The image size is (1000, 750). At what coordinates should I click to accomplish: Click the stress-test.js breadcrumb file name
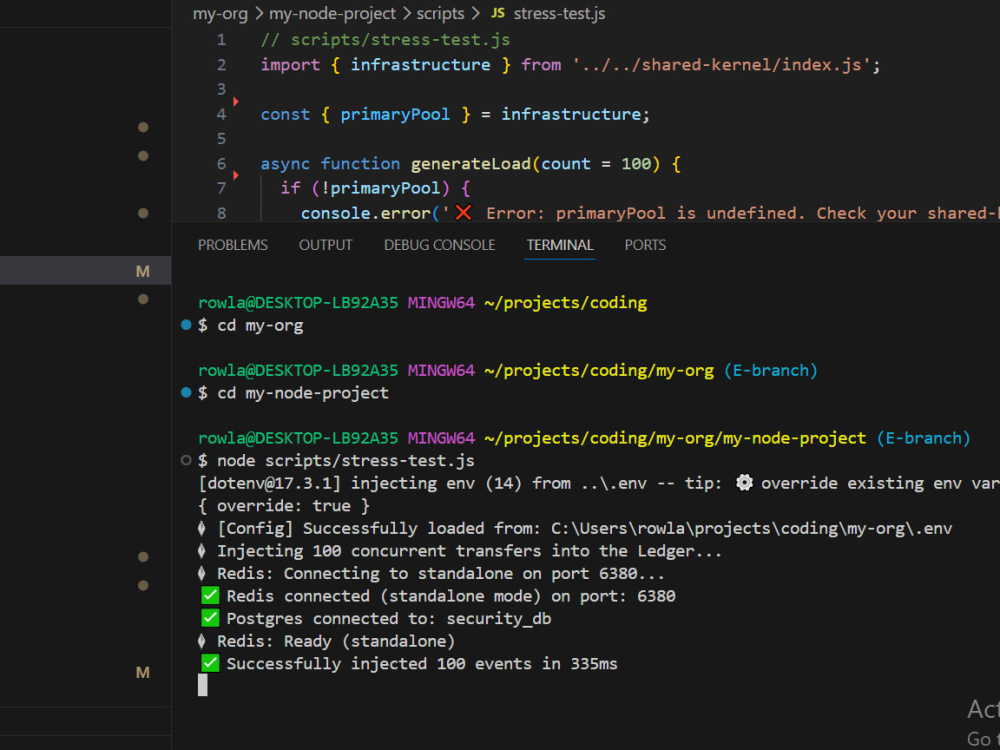point(559,13)
